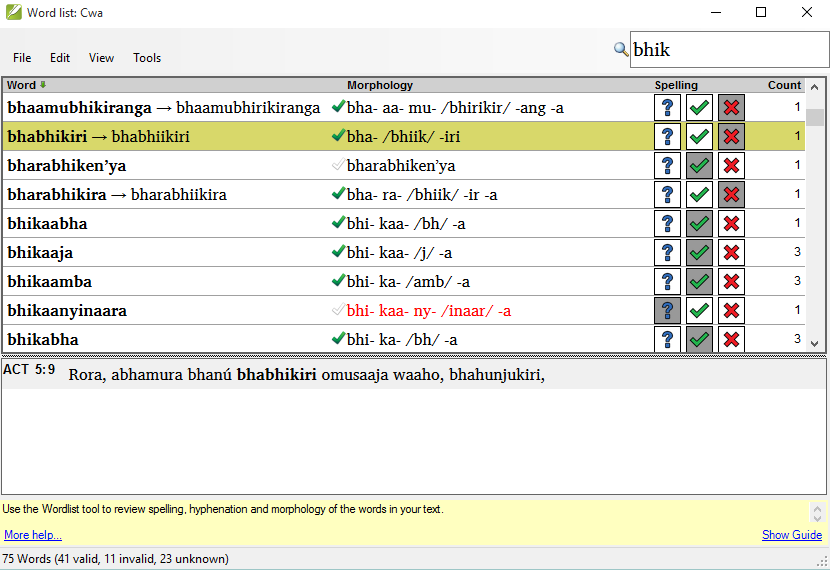
Task: Toggle morphology approval for bhikabha
Action: [x=338, y=339]
